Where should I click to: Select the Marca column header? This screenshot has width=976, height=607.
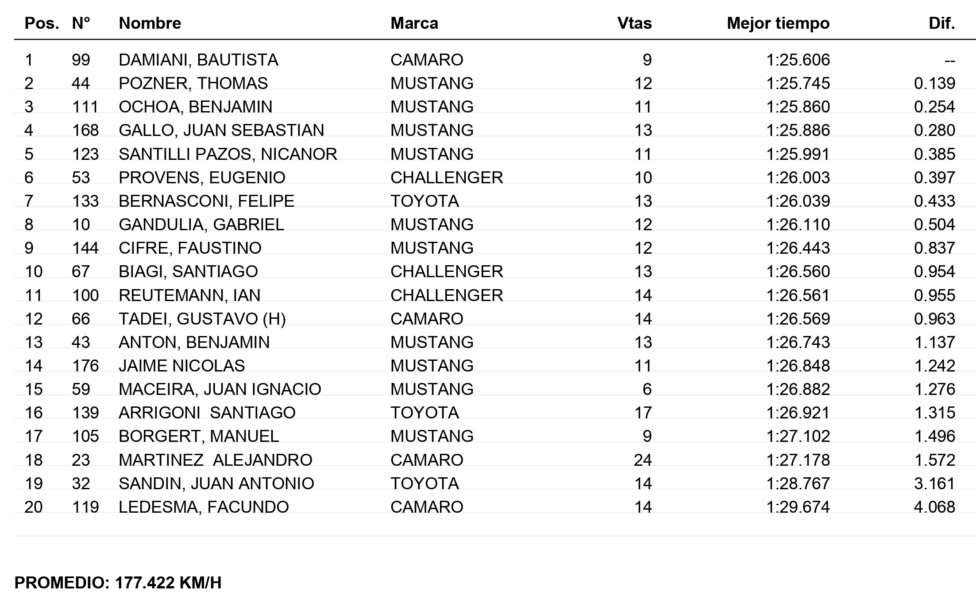point(414,24)
